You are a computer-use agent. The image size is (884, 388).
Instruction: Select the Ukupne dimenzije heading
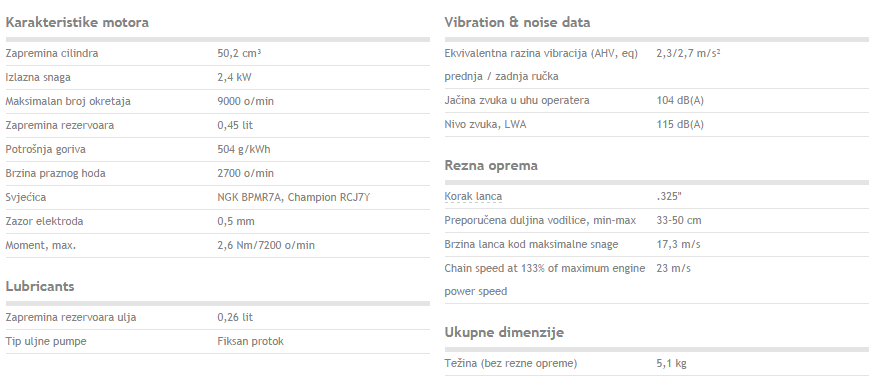pyautogui.click(x=504, y=332)
